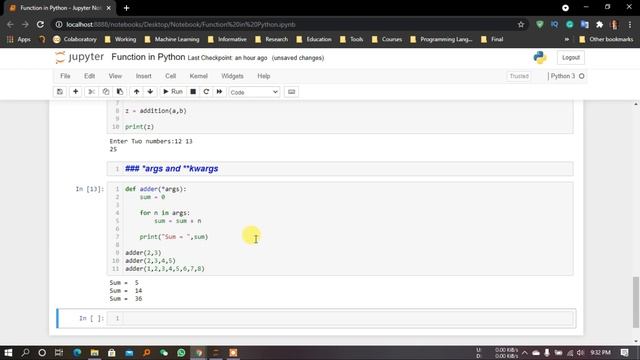640x360 pixels.
Task: Open the command palette keyboard icon
Action: 291,92
